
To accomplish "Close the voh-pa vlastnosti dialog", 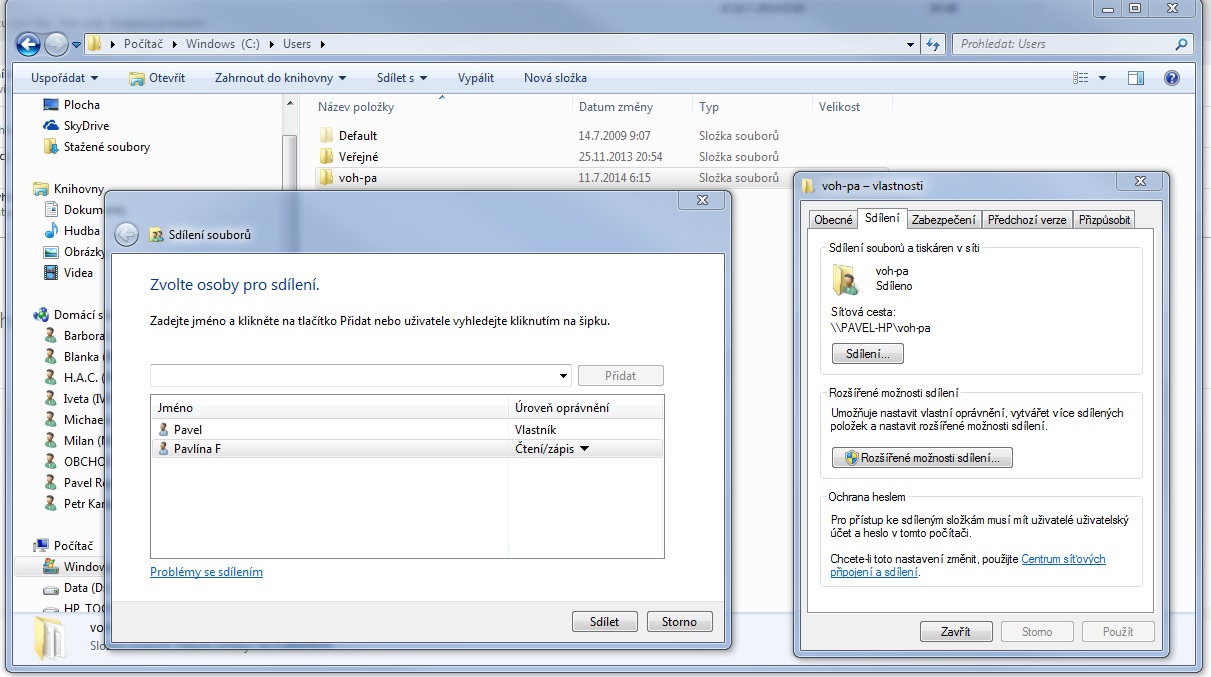I will tap(1139, 183).
